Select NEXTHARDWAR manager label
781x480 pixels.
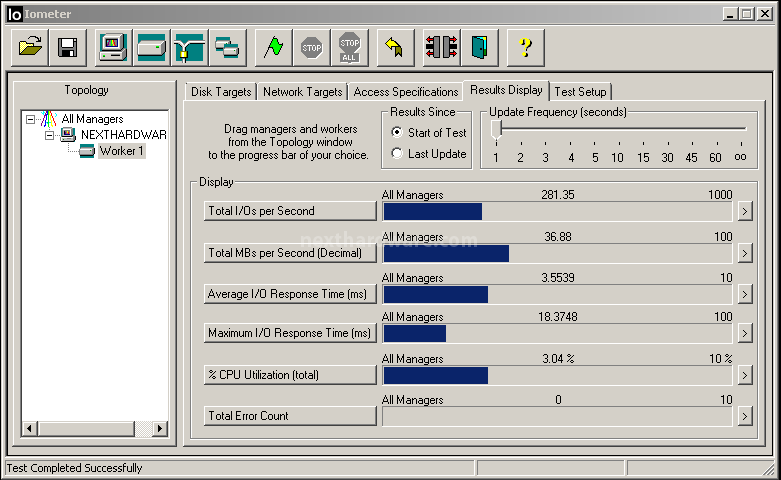pyautogui.click(x=124, y=134)
